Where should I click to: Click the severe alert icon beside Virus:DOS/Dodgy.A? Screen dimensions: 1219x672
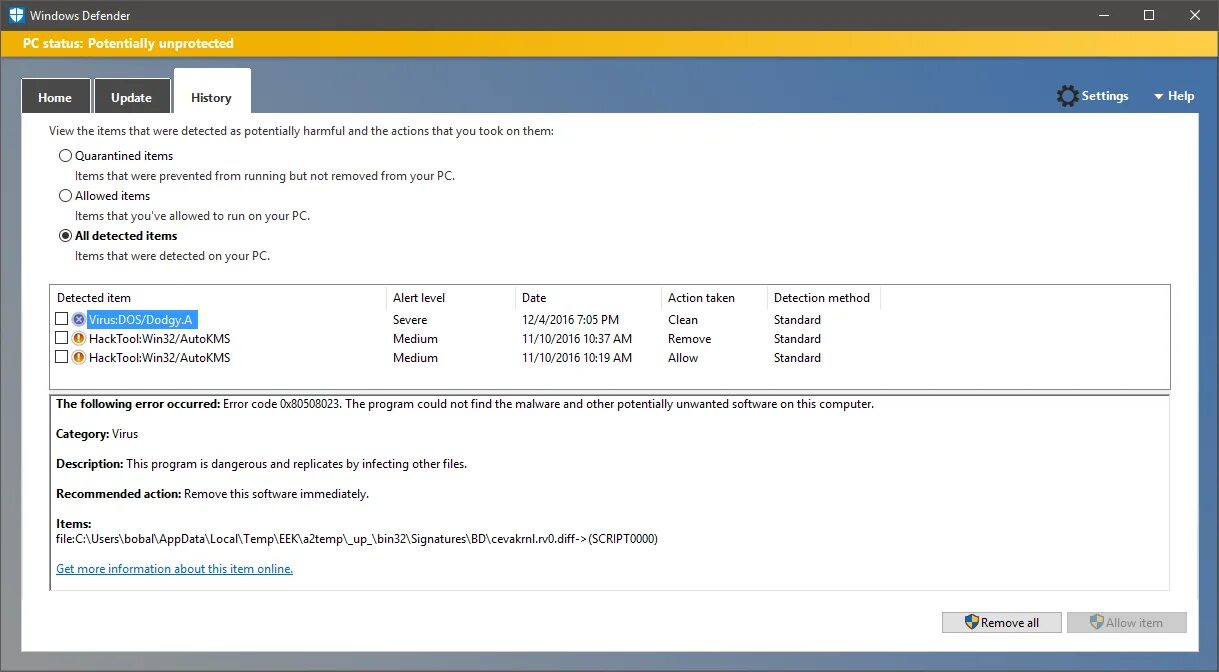coord(79,320)
